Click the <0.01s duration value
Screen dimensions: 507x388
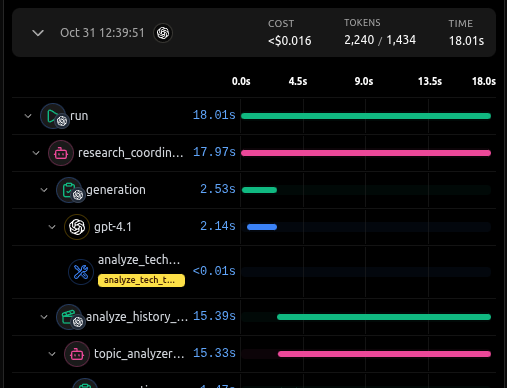214,271
